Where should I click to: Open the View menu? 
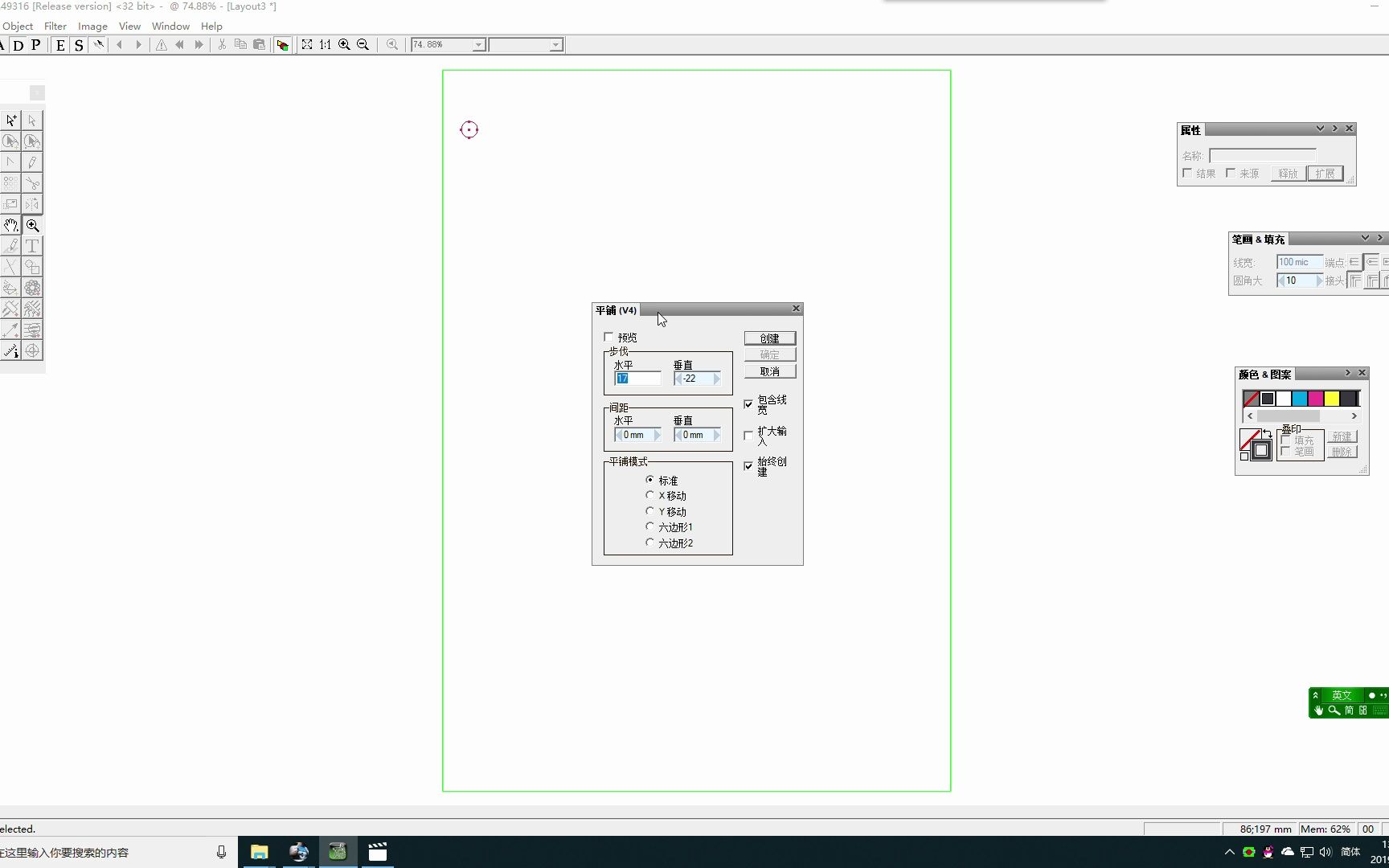click(x=129, y=27)
